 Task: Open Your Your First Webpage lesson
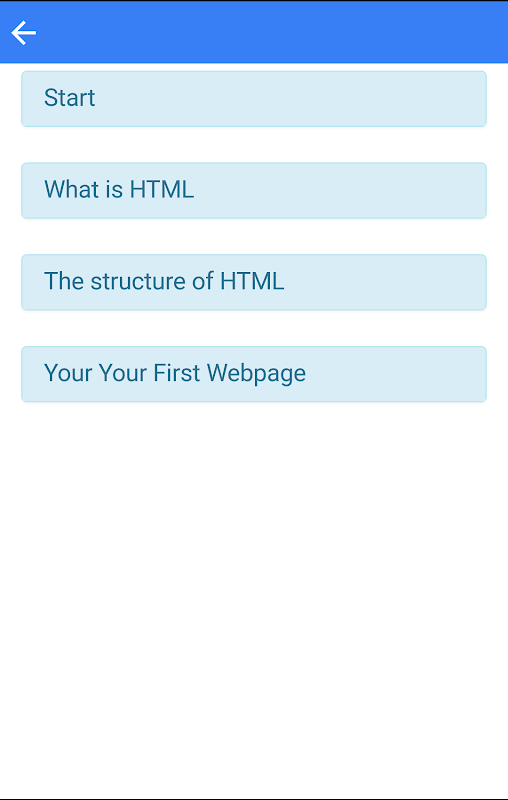(254, 374)
